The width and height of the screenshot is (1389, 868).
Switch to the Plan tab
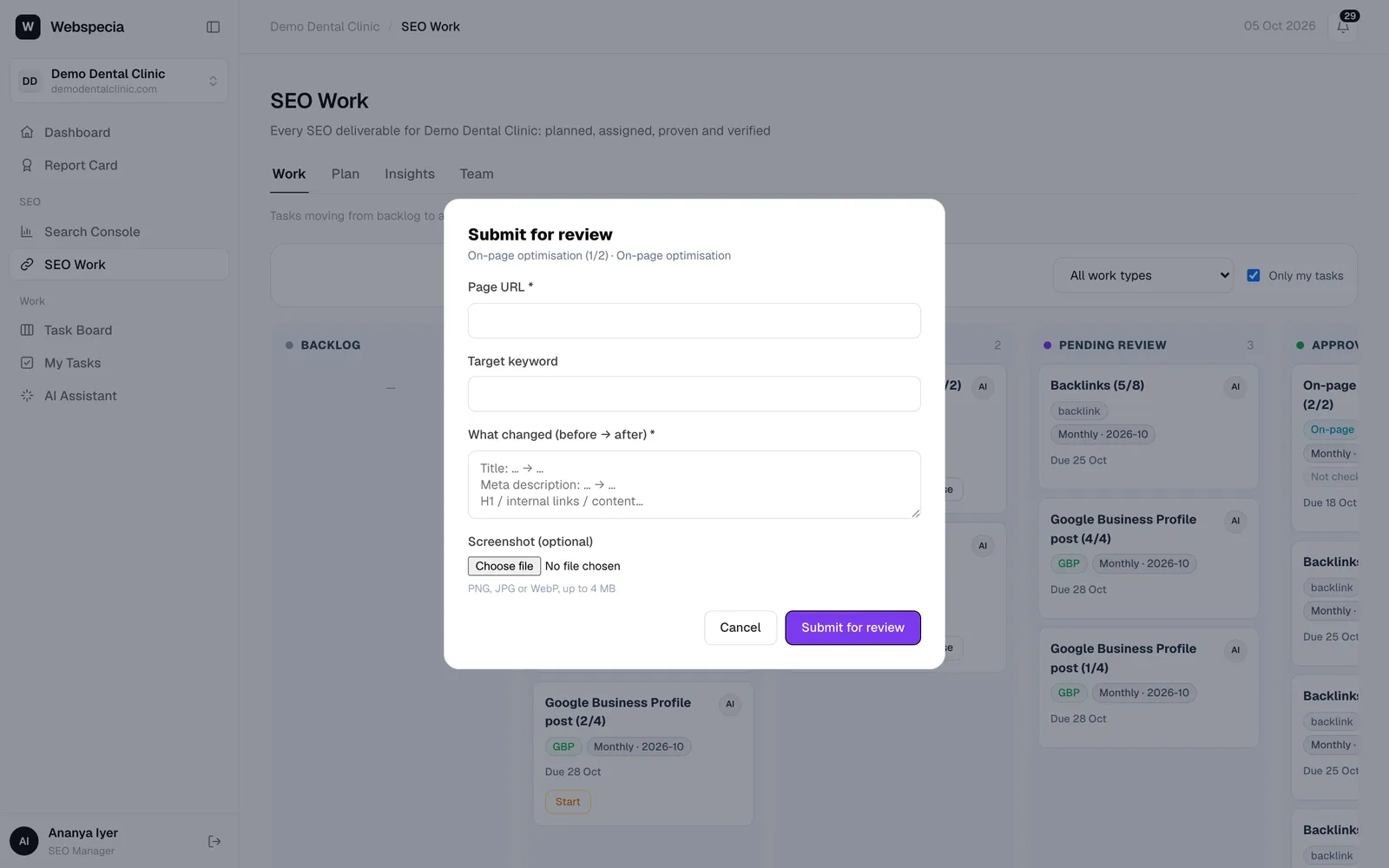(x=346, y=174)
